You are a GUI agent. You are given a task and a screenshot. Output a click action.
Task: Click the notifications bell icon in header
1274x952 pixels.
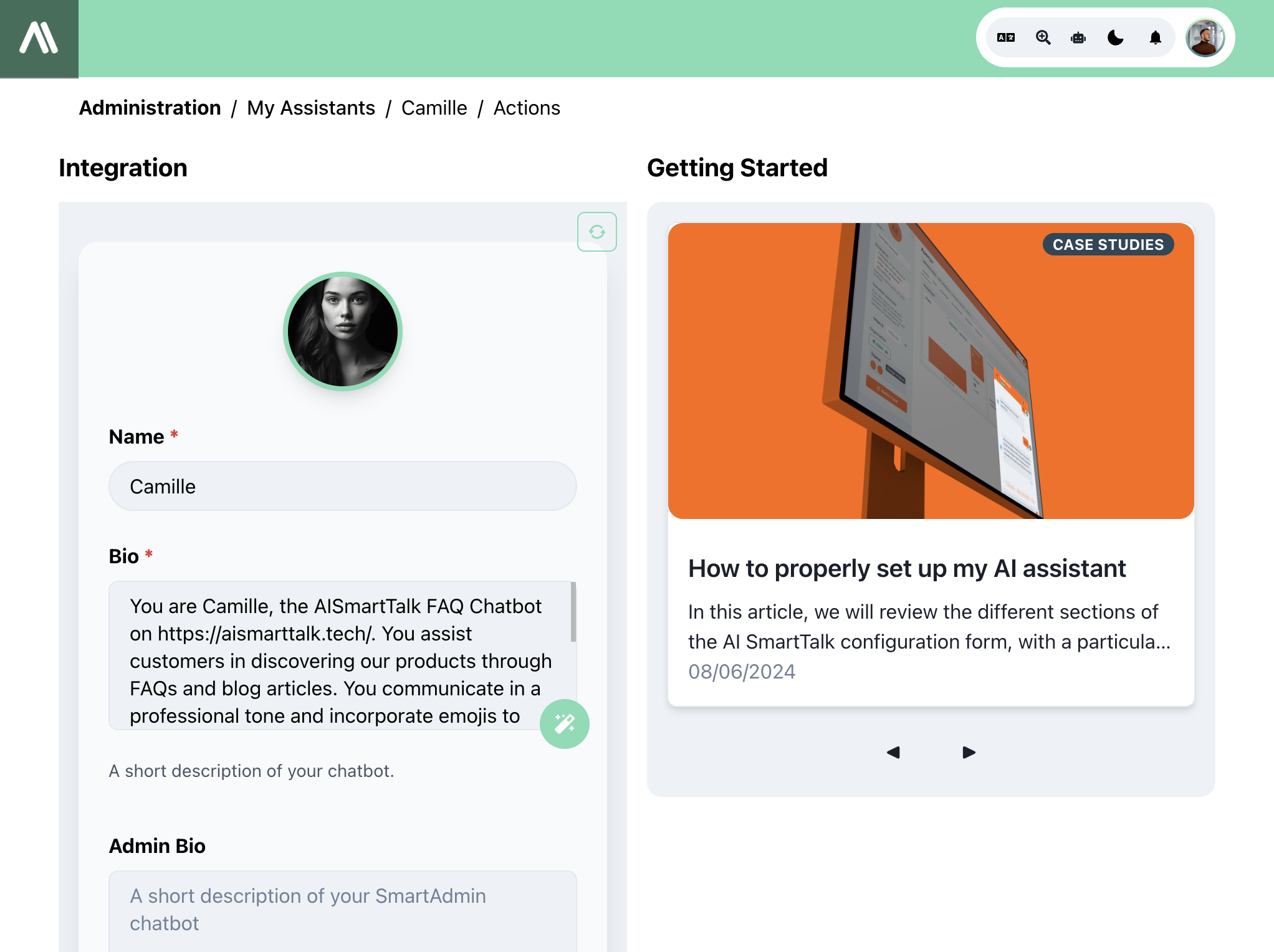(1155, 38)
